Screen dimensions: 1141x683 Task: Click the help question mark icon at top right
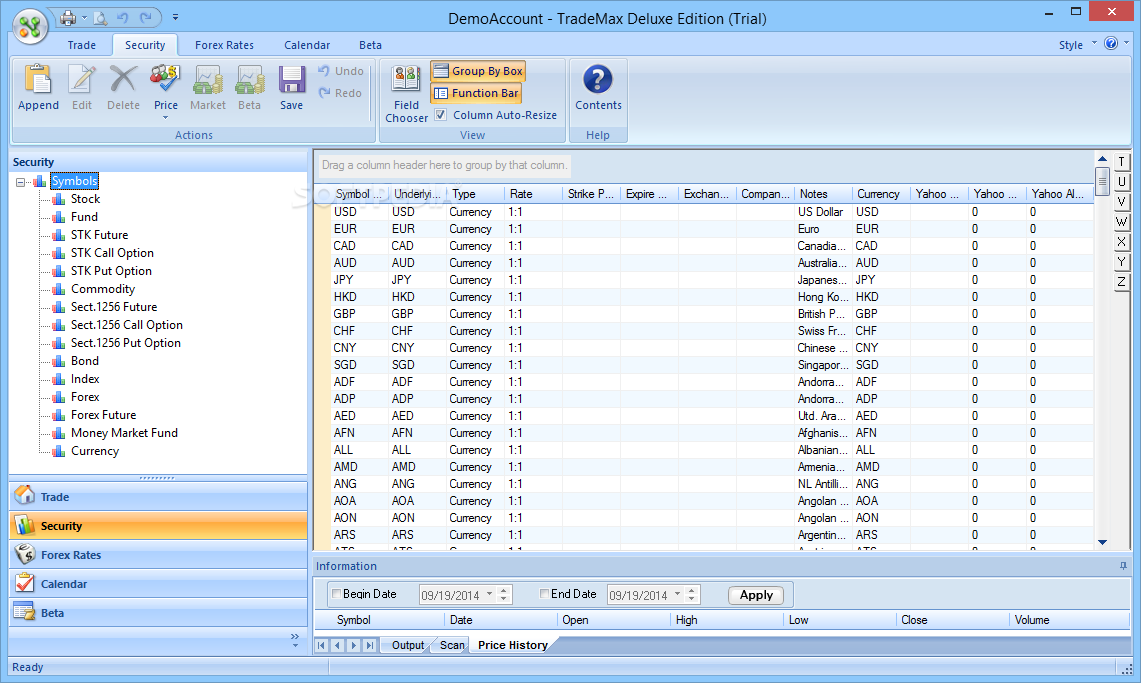point(1110,44)
